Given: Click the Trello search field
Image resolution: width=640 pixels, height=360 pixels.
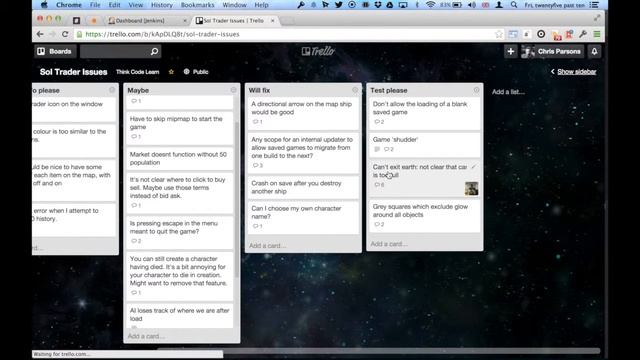Looking at the screenshot, I should click(120, 51).
